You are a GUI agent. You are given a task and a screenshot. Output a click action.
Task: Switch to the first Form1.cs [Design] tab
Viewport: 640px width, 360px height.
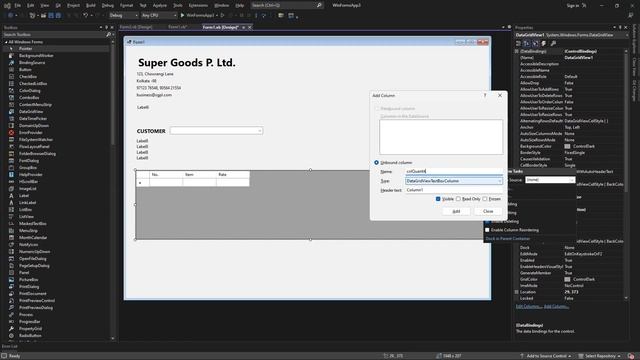point(136,27)
